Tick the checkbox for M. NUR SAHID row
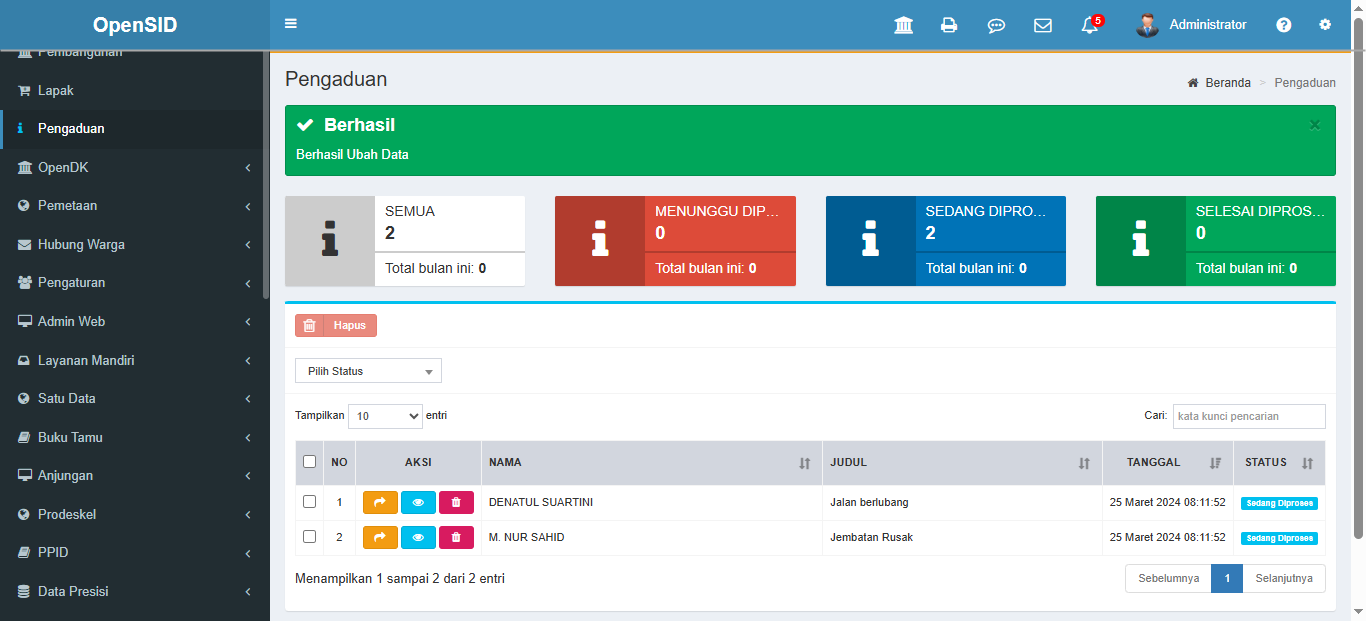1366x621 pixels. [x=309, y=537]
